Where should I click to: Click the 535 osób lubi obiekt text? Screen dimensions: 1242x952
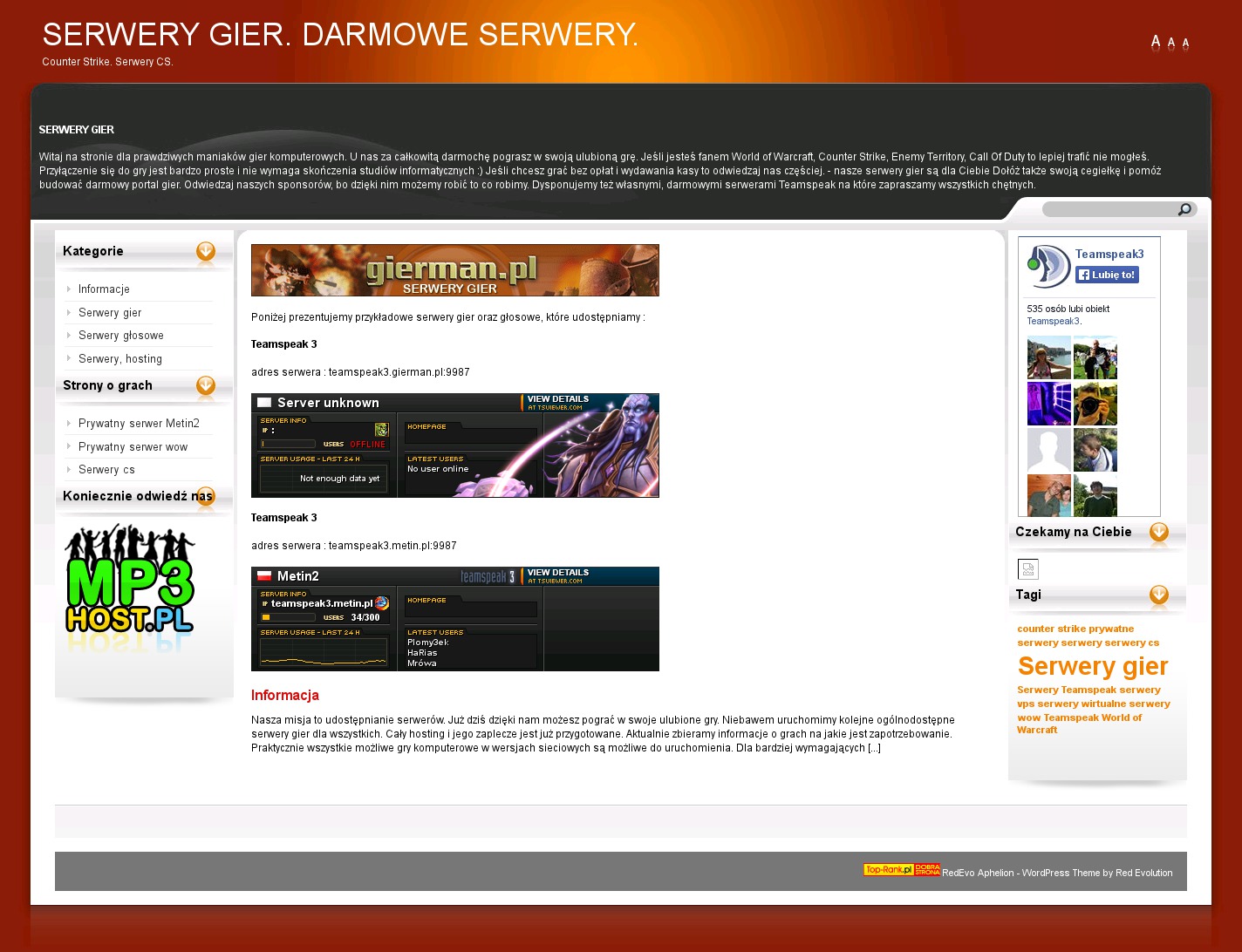[x=1068, y=309]
